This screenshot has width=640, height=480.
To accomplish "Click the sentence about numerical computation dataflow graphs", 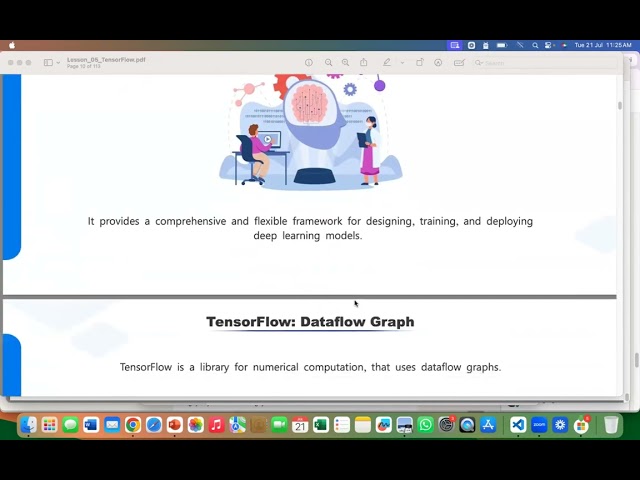I will point(310,367).
